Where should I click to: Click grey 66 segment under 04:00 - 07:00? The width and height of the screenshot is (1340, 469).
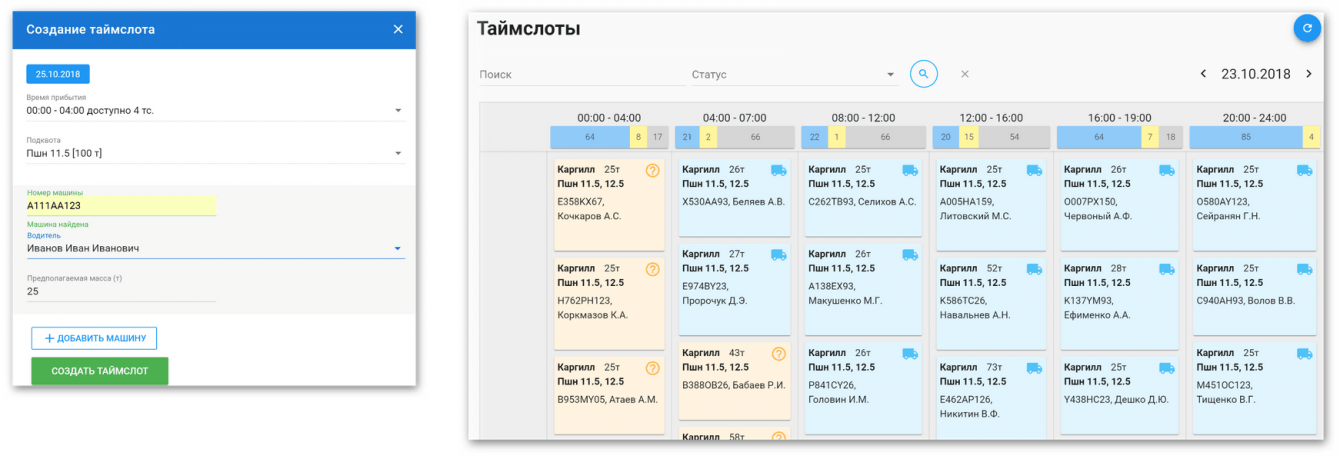point(755,137)
